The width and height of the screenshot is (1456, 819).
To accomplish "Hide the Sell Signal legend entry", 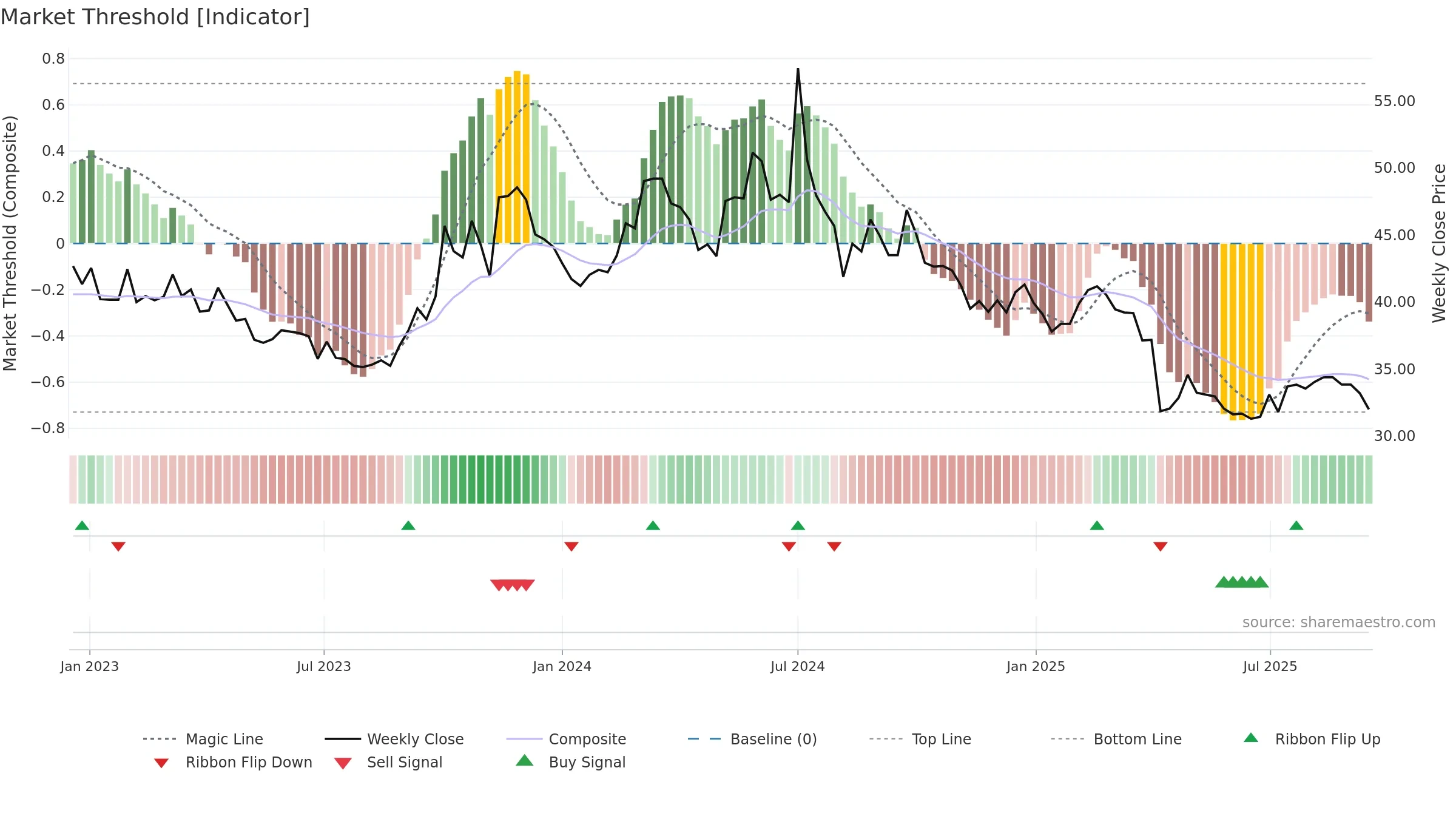I will (388, 762).
